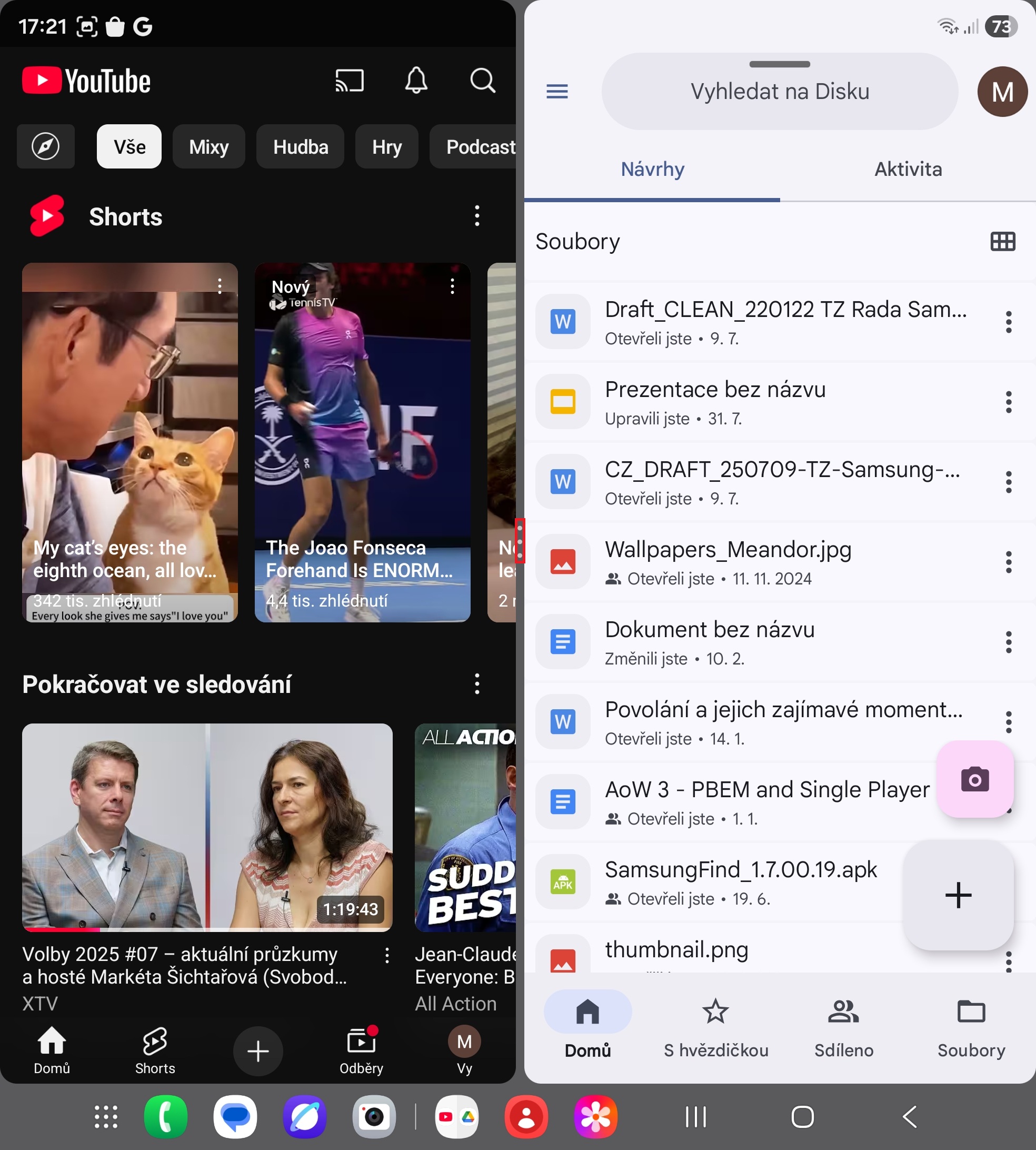Tap Vyhledat na Disku search field
The image size is (1036, 1150).
pyautogui.click(x=779, y=91)
